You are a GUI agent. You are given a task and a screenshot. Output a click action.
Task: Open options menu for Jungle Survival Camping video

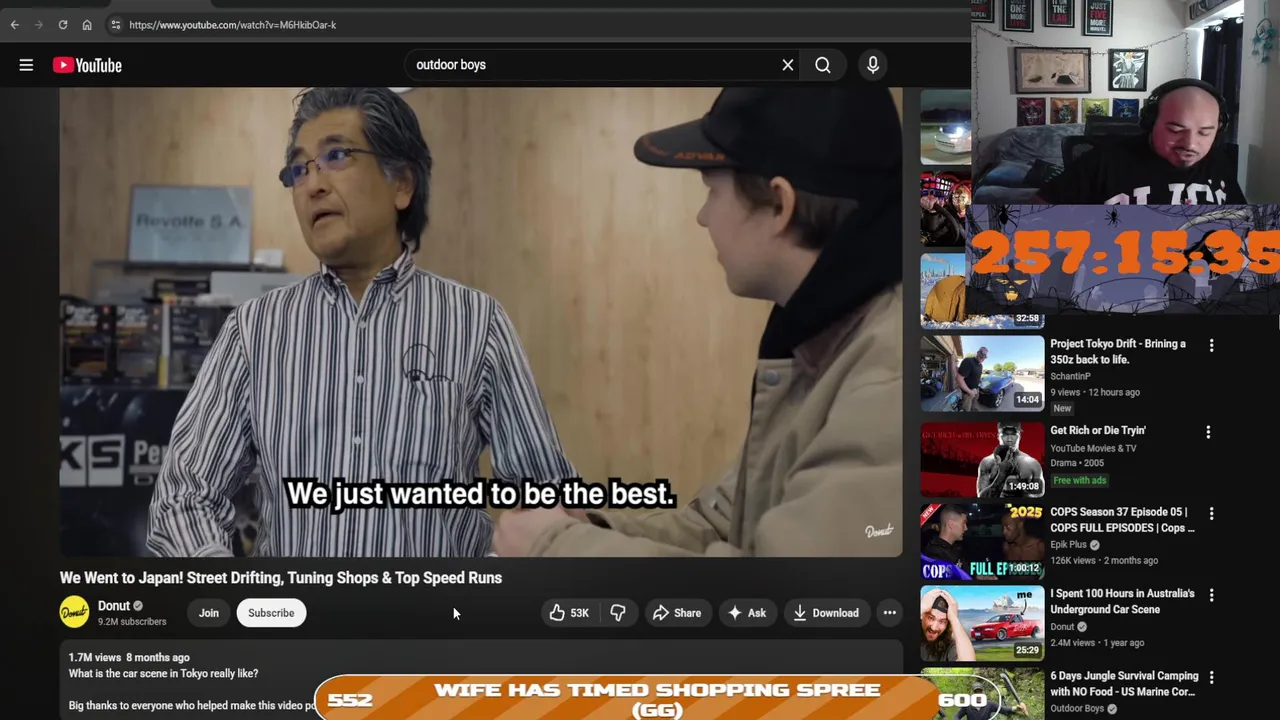coord(1211,678)
